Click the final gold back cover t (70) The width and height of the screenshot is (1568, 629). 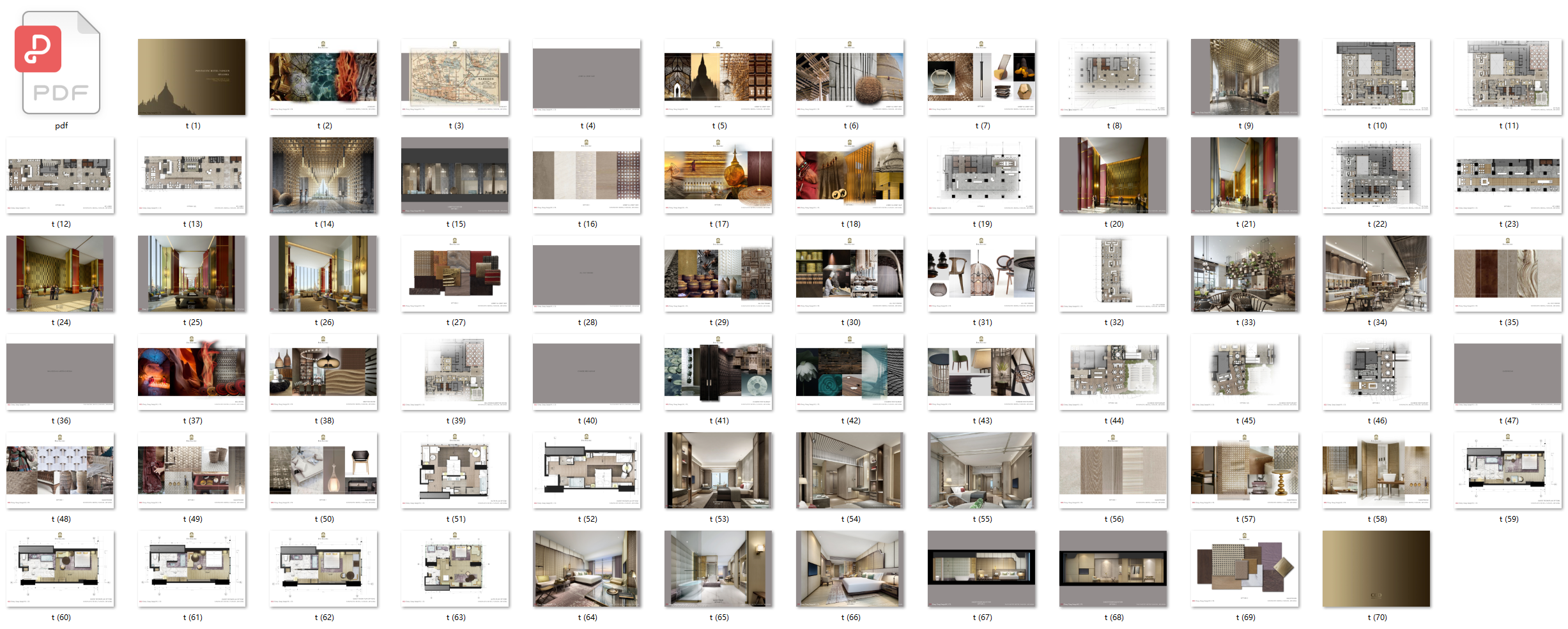click(1376, 568)
